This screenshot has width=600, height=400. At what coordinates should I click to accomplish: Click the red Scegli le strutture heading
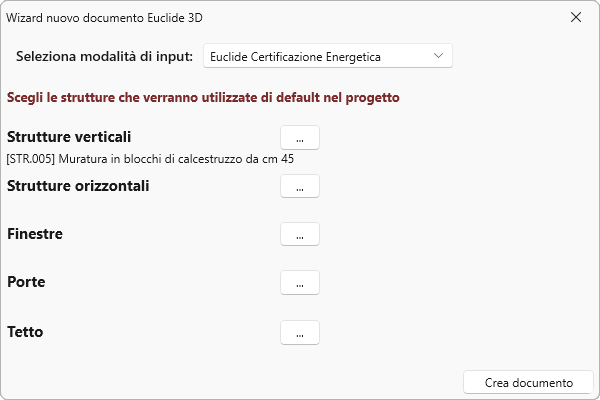pos(203,98)
